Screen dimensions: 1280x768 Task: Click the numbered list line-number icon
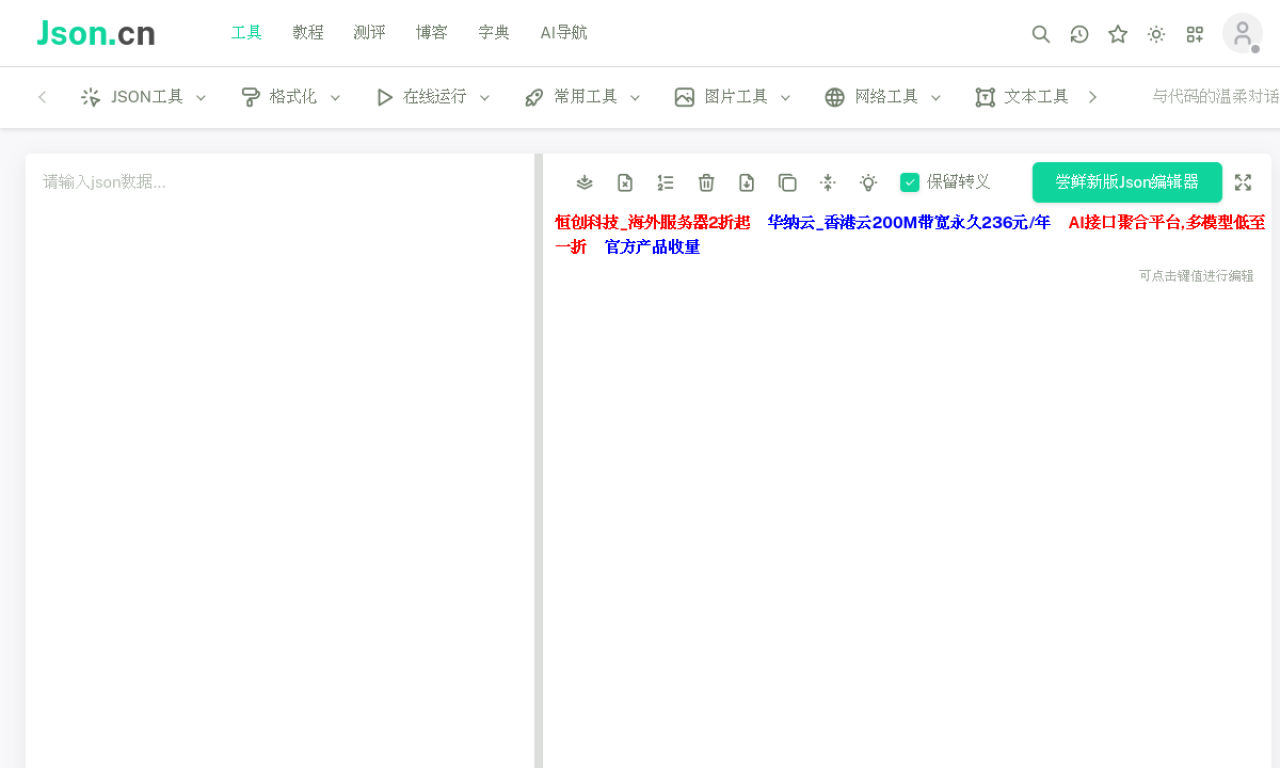pos(665,182)
